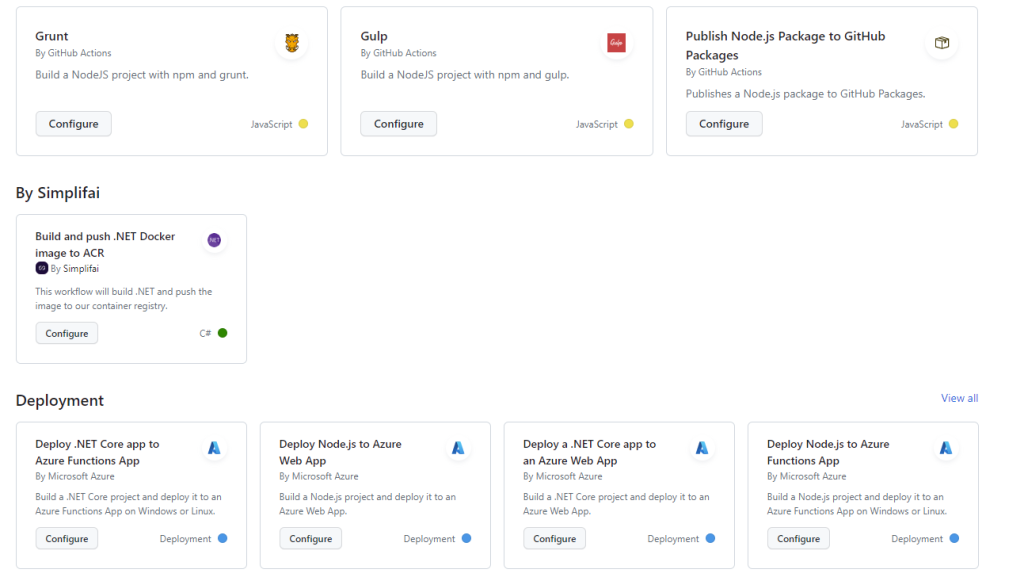Configure Deploy a .NET Core app to Azure Web App
Image resolution: width=1024 pixels, height=577 pixels.
(554, 538)
